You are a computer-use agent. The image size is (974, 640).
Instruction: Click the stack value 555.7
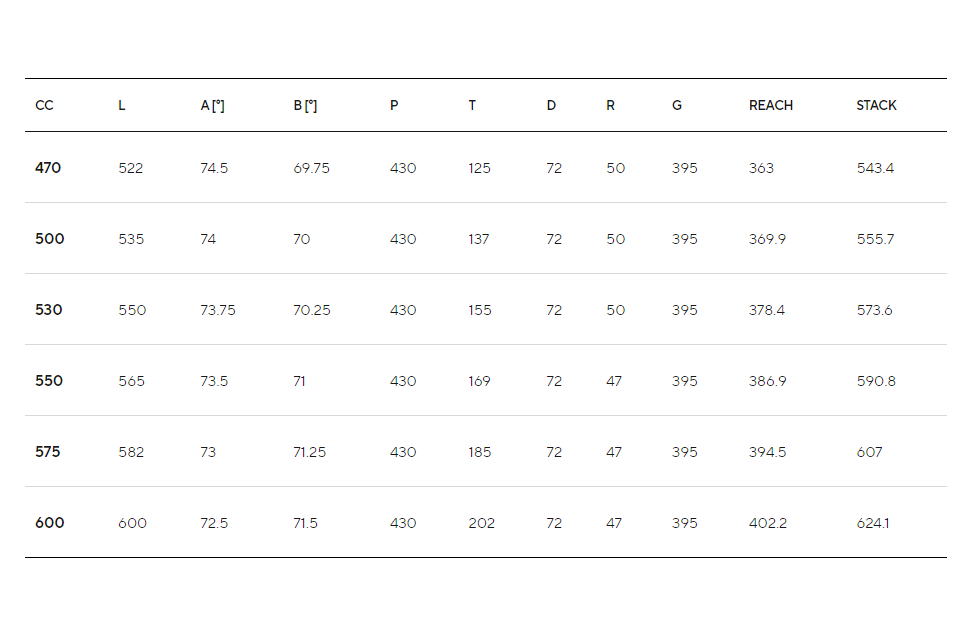click(x=875, y=239)
